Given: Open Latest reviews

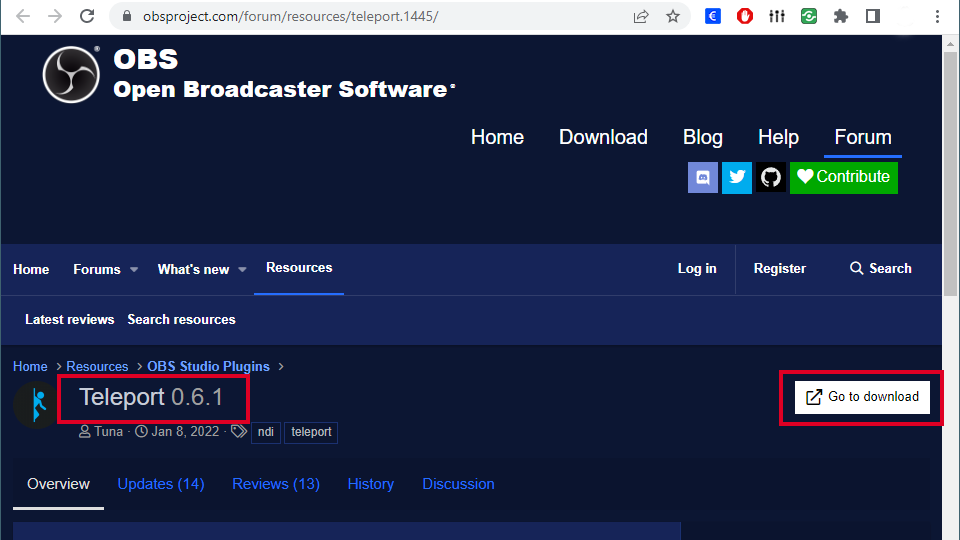Looking at the screenshot, I should [x=70, y=320].
